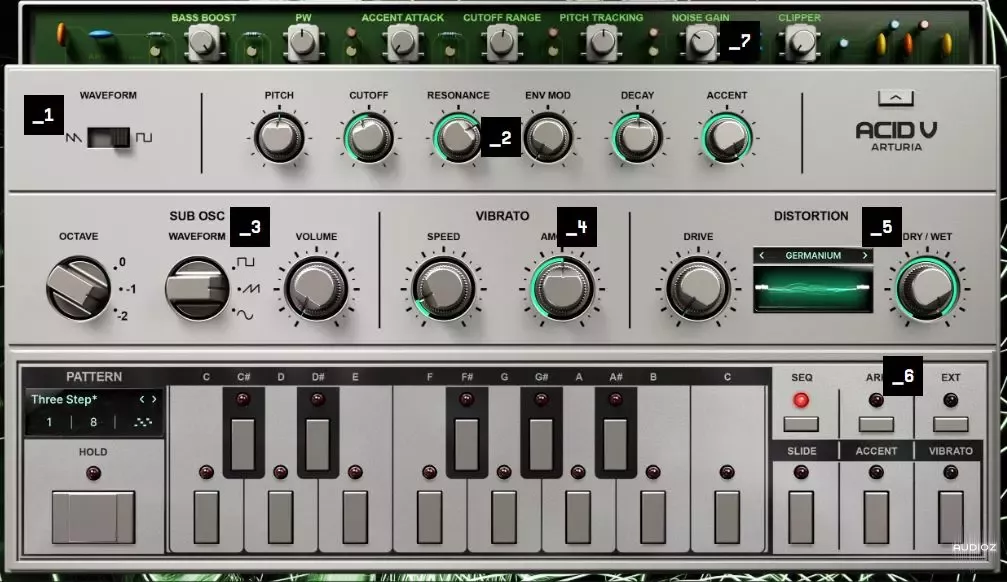The image size is (1007, 582).
Task: Click the sawtooth icon beside the main Waveform switch
Action: 73,137
